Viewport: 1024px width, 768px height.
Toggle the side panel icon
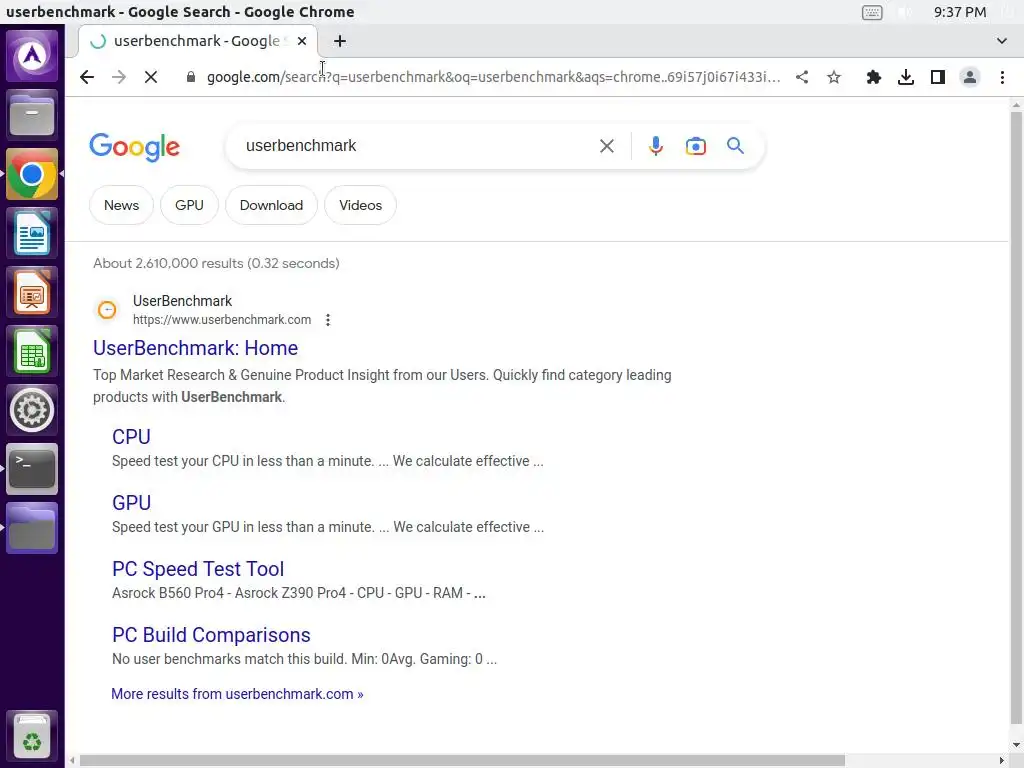tap(938, 77)
